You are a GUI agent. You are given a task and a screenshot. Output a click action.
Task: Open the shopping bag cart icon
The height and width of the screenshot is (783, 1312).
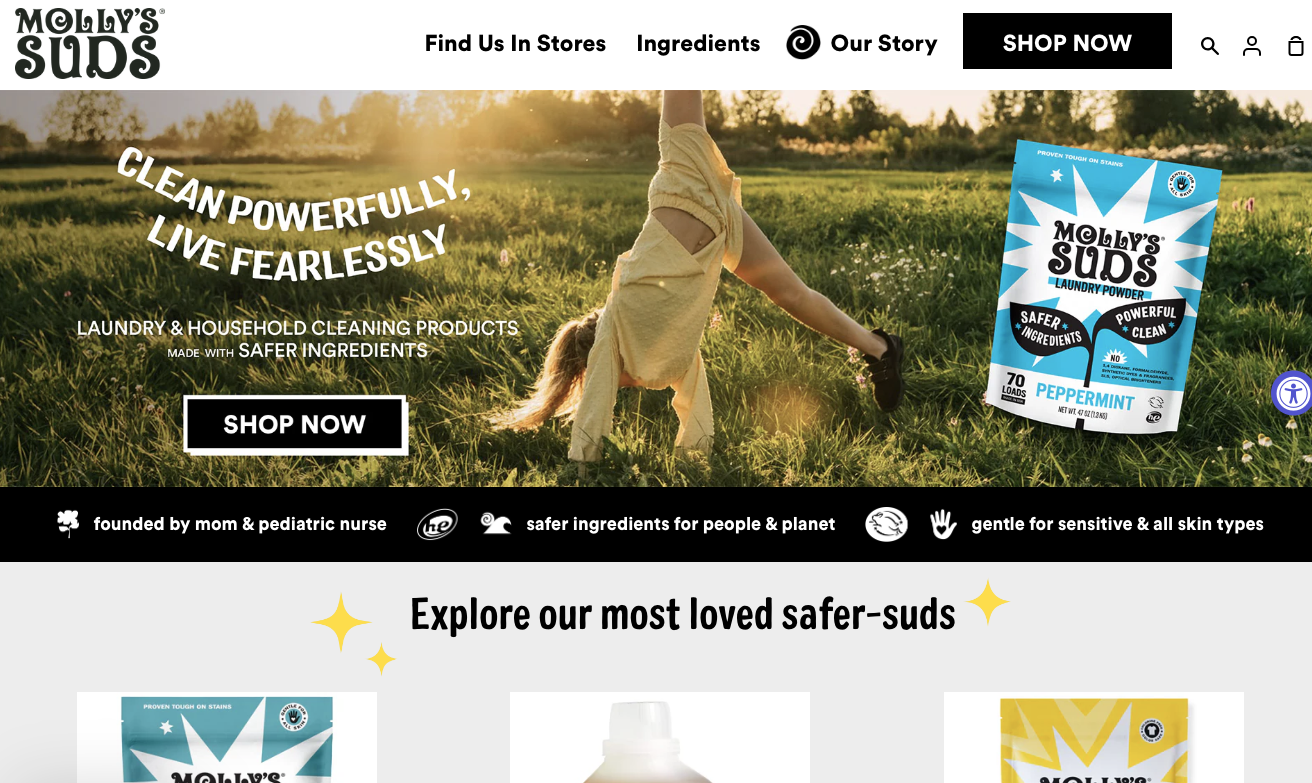[x=1296, y=46]
